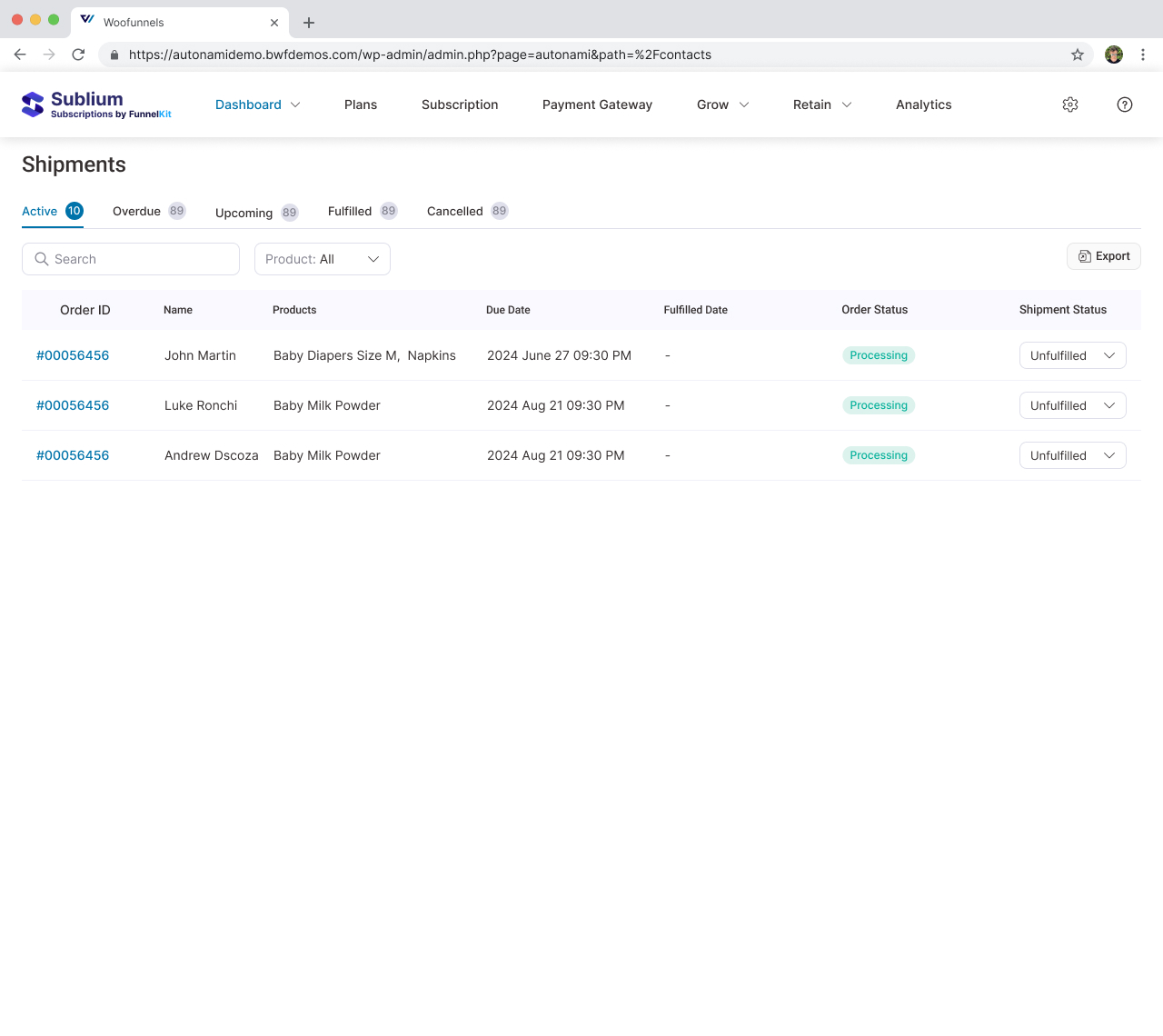
Task: Click the help question mark icon
Action: point(1125,105)
